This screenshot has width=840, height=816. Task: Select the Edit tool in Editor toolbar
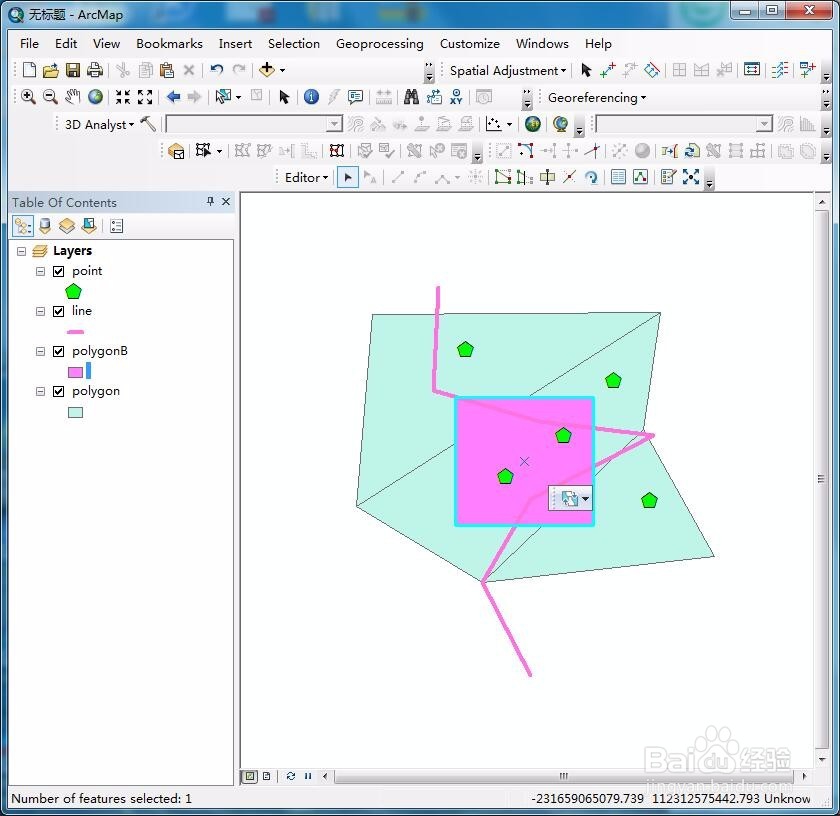point(348,177)
